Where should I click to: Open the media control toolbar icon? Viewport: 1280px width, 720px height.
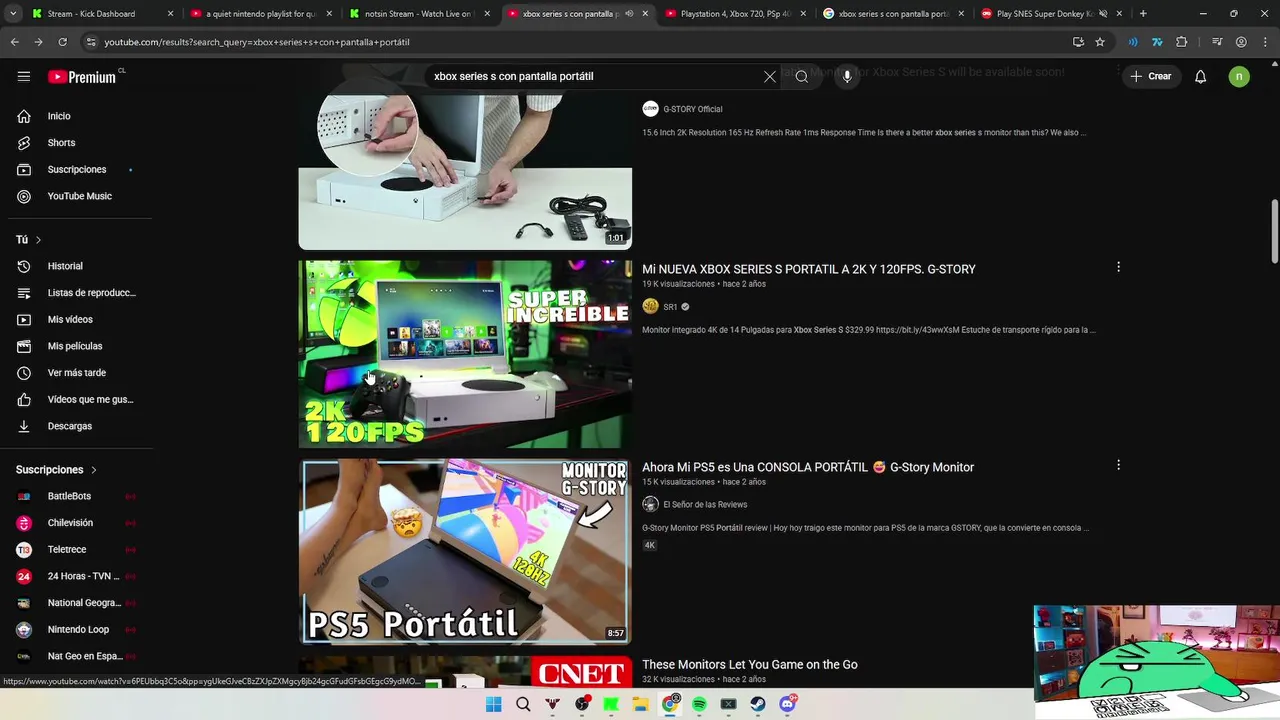tap(1217, 42)
